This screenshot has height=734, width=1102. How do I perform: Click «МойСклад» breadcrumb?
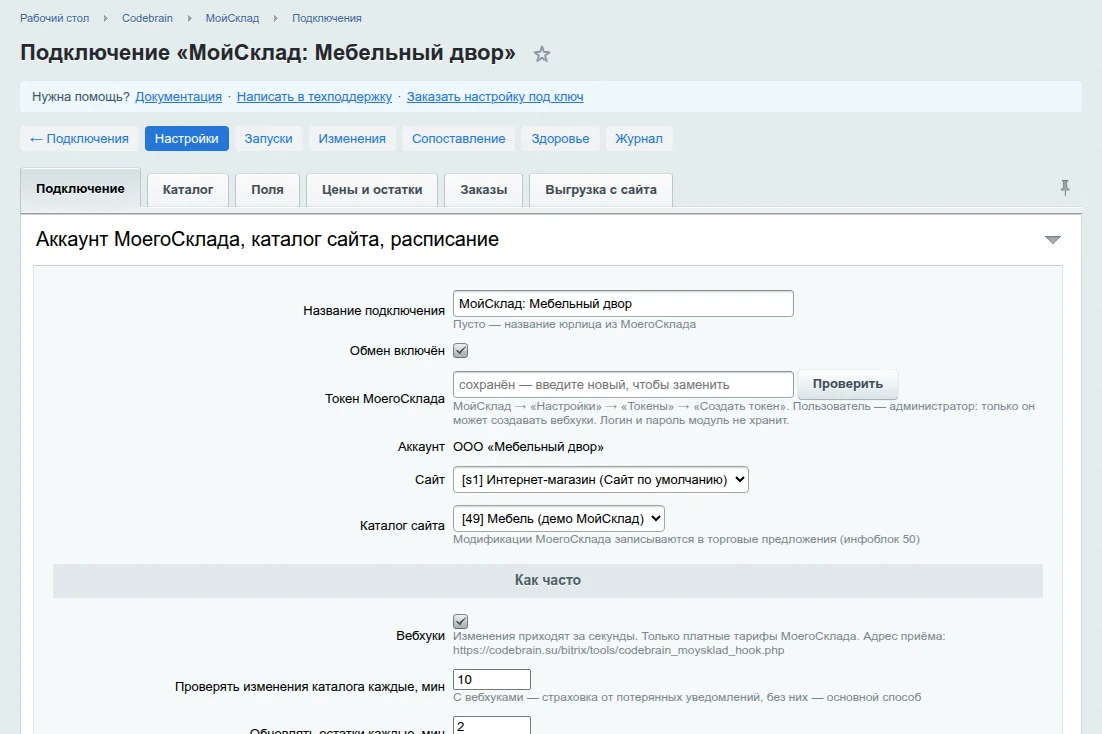click(x=232, y=18)
